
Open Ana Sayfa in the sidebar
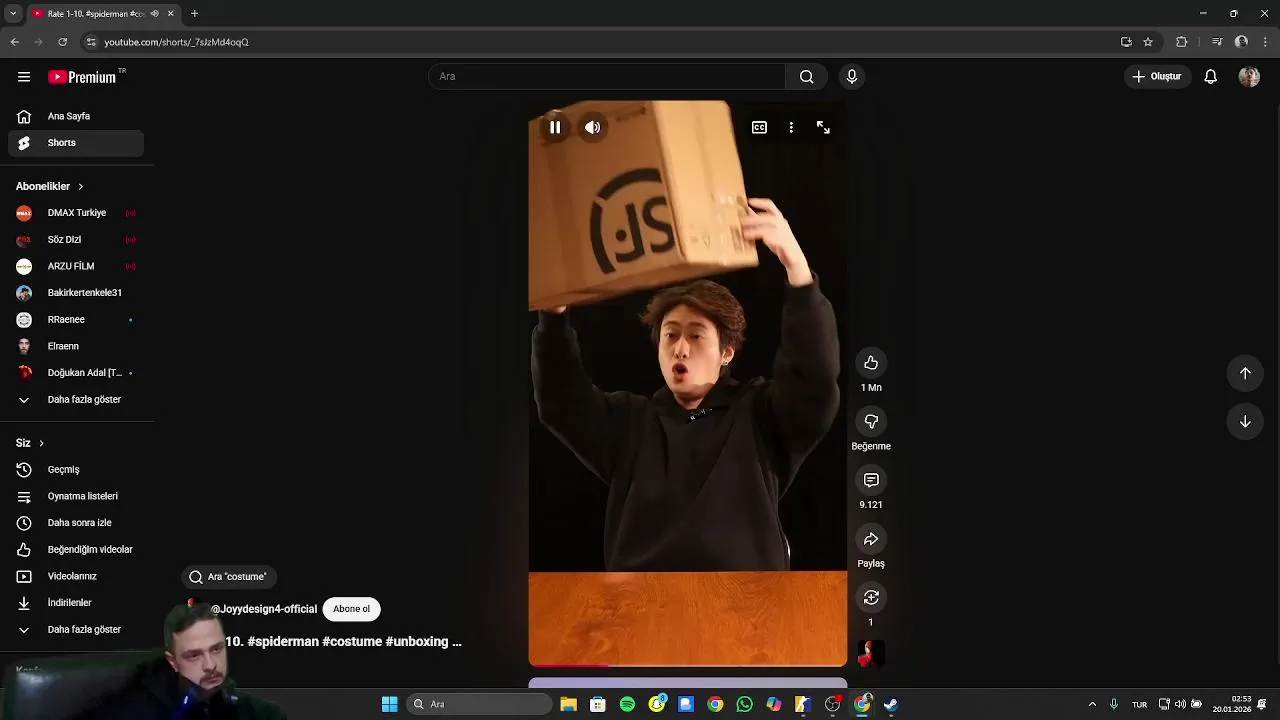pos(76,116)
